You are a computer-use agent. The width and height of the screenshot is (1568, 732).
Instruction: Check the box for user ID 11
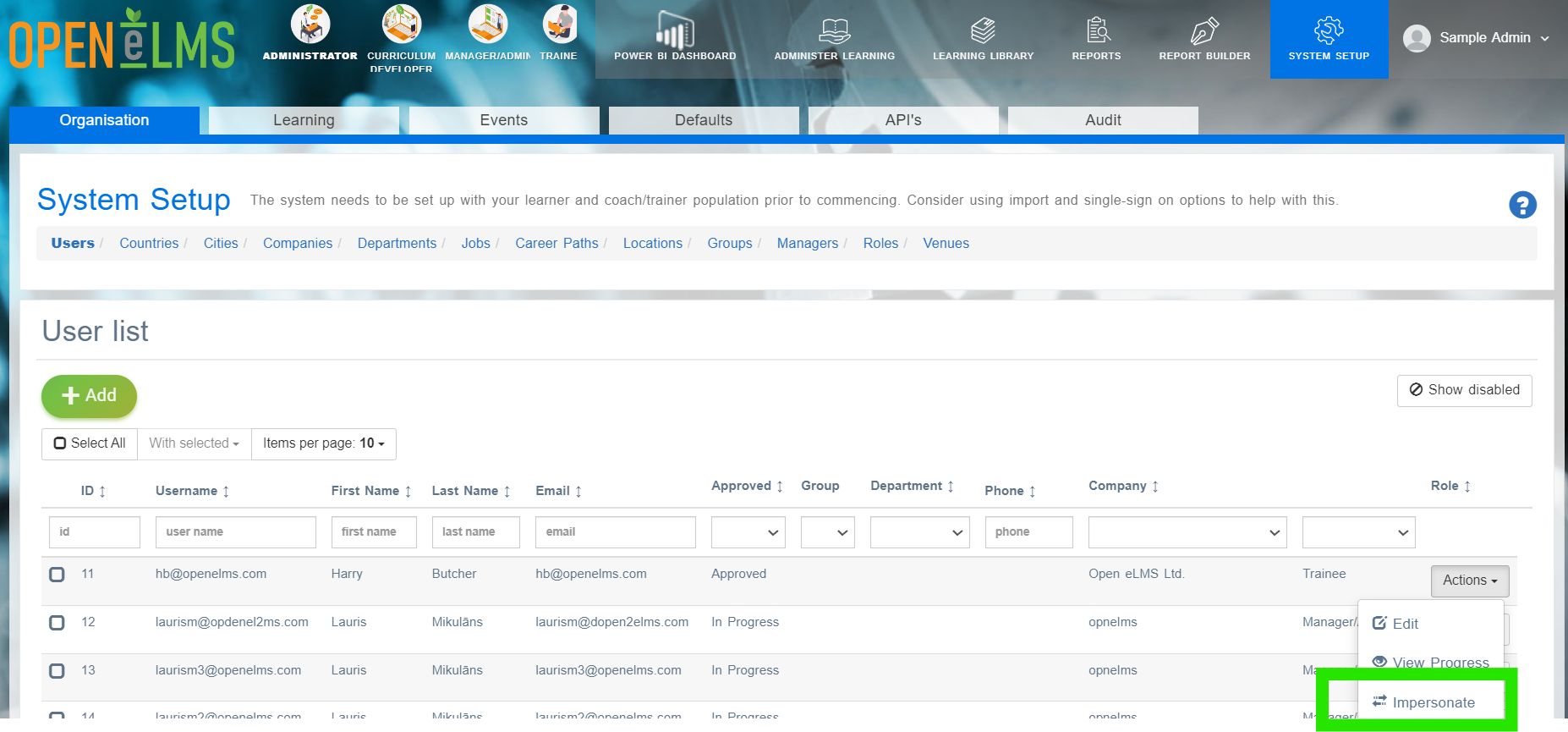pyautogui.click(x=57, y=575)
